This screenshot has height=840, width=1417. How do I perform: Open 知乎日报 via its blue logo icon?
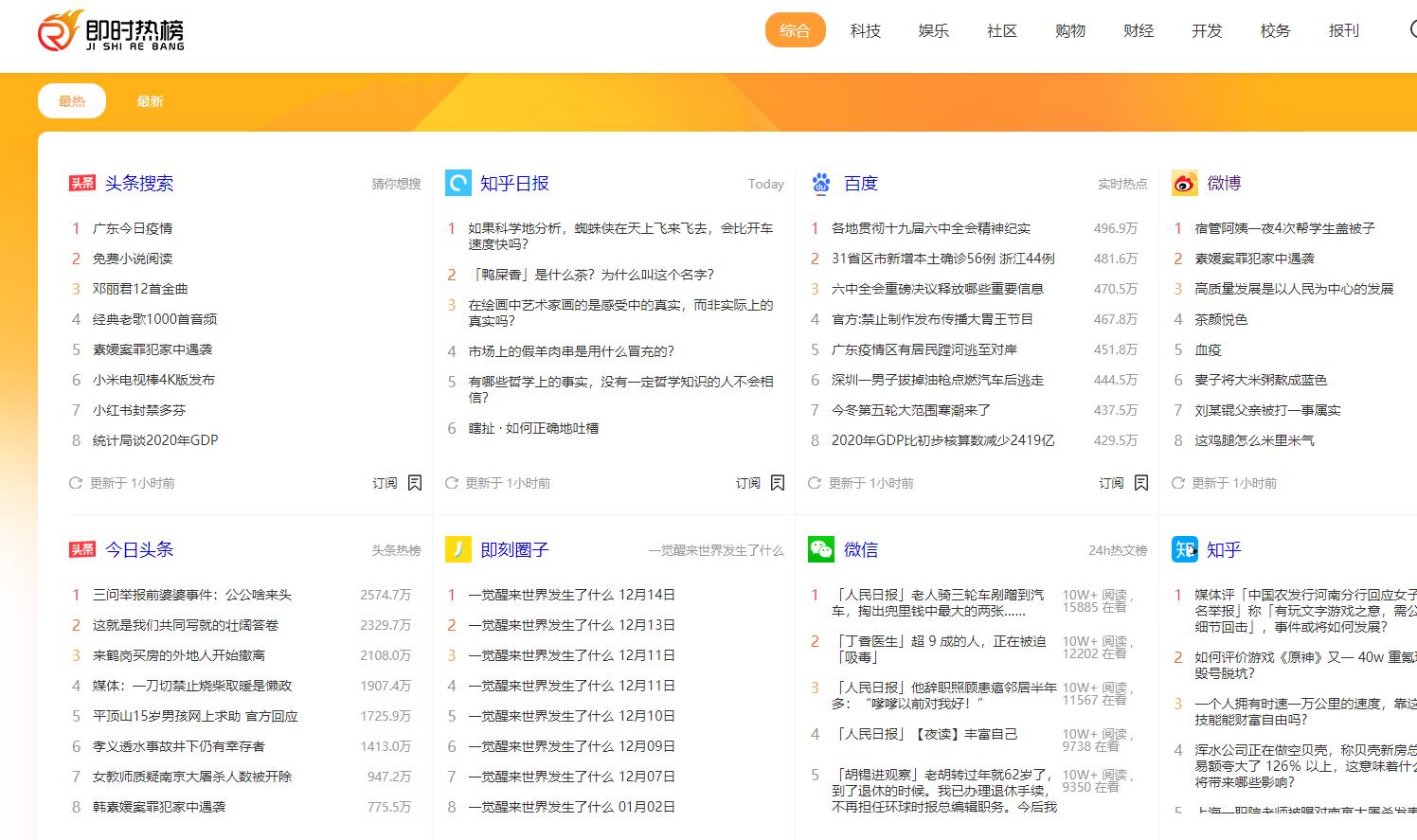point(457,183)
